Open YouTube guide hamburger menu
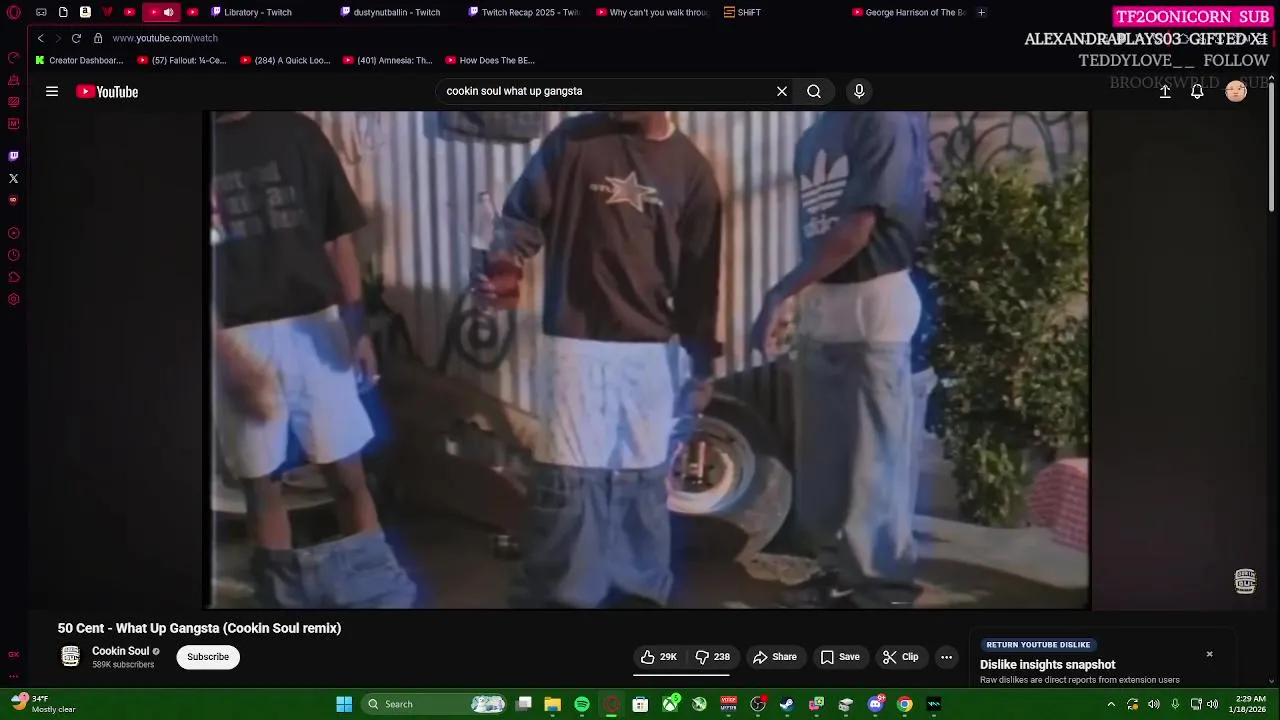 click(52, 91)
